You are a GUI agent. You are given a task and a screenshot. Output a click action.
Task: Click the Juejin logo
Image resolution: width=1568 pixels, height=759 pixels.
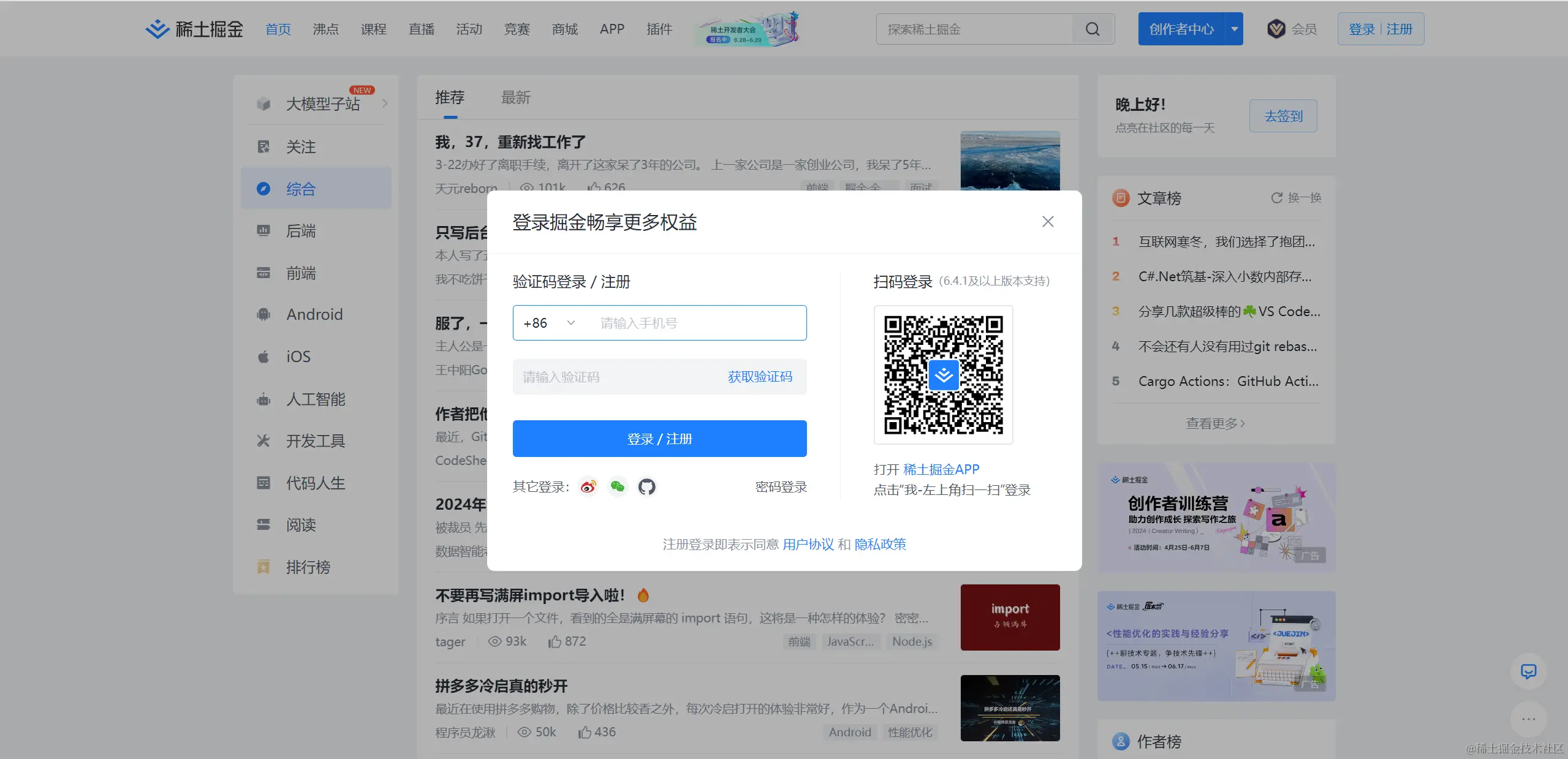click(194, 29)
